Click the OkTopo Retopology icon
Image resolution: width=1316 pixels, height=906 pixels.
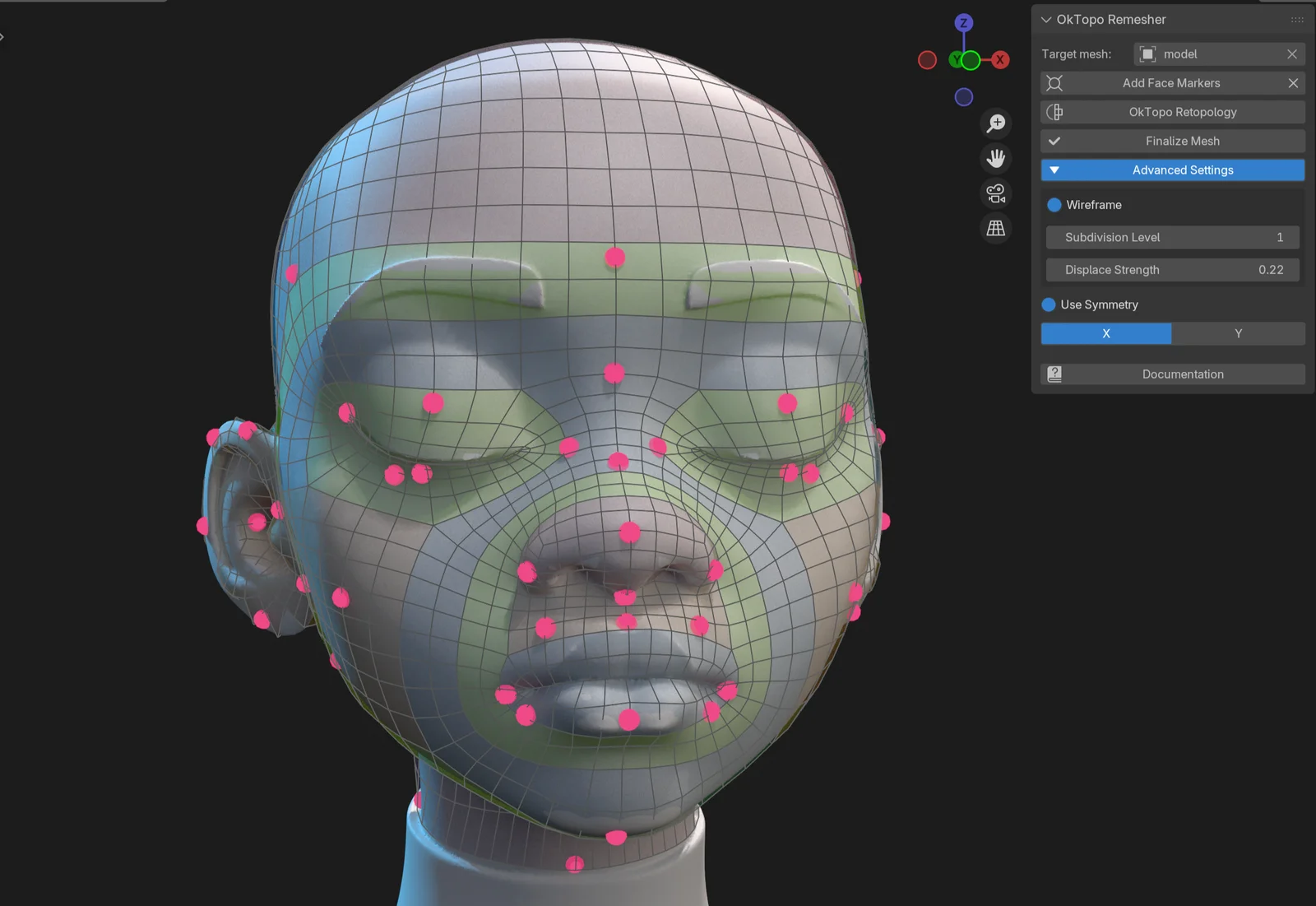(1054, 112)
